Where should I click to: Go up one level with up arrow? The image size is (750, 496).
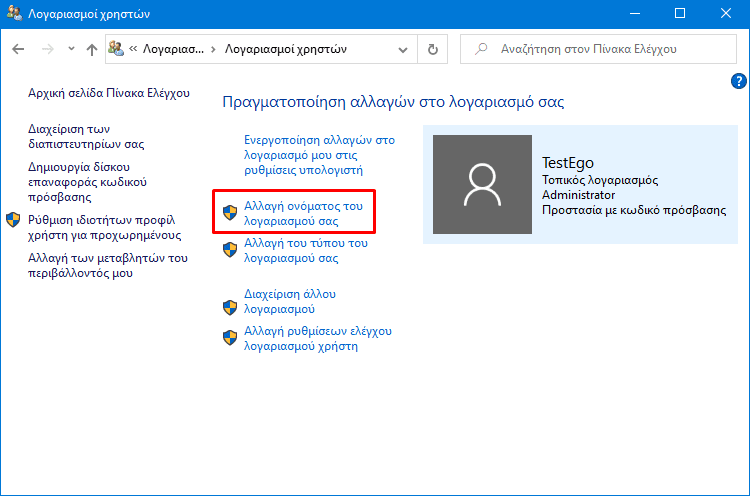(92, 49)
